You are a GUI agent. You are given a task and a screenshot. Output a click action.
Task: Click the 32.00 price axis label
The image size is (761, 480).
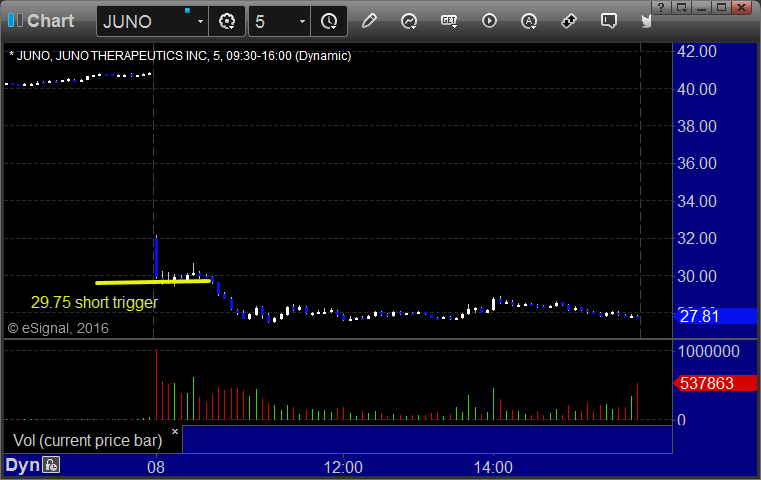pyautogui.click(x=697, y=238)
